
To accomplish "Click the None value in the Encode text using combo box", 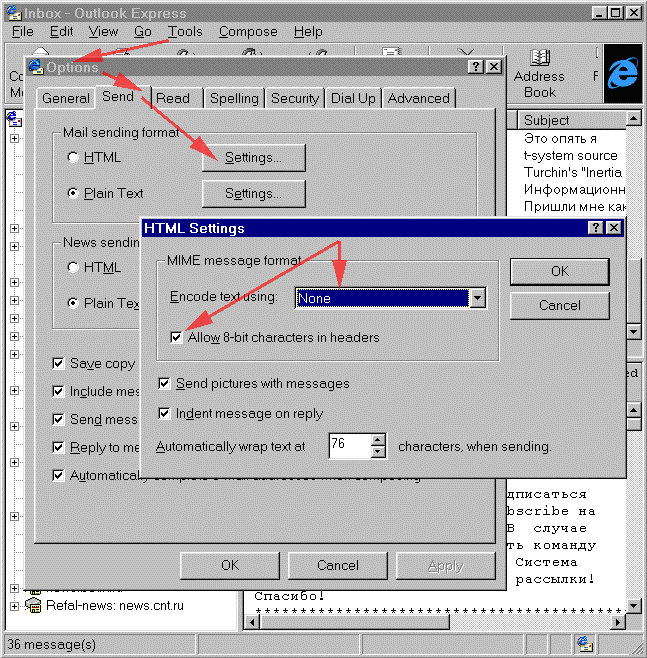I will click(382, 298).
